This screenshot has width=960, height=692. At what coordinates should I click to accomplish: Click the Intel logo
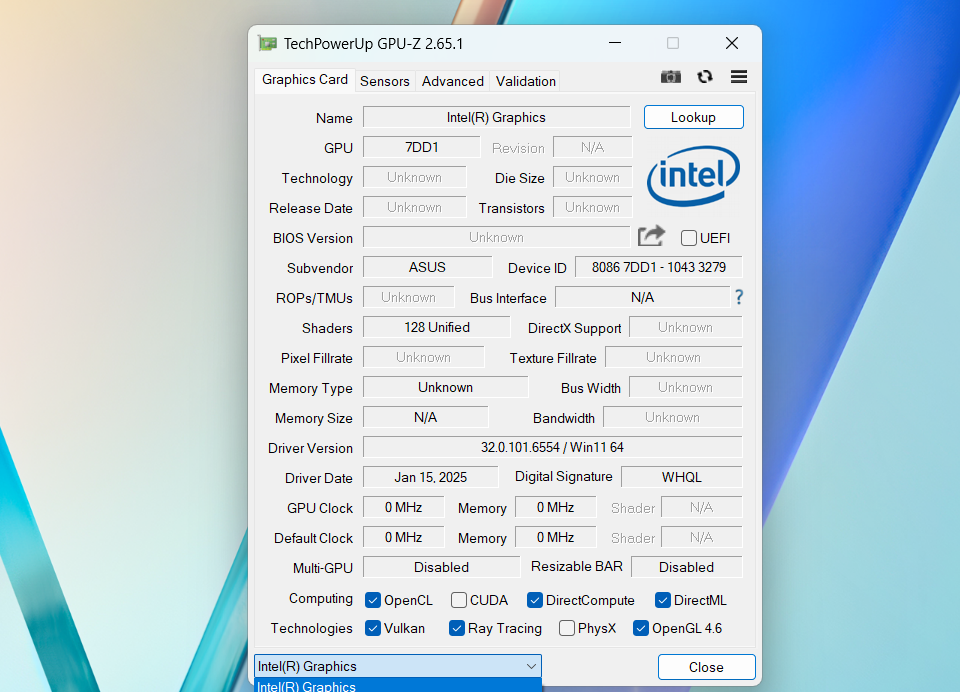pos(694,176)
